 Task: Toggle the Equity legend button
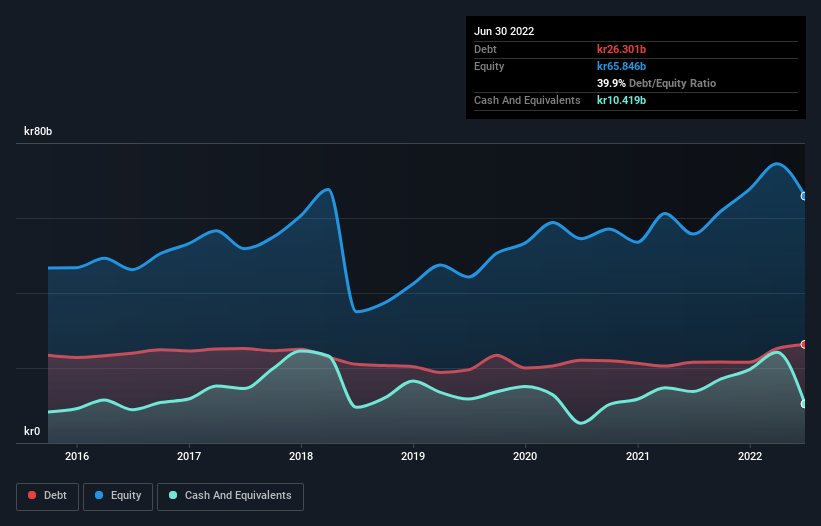click(x=118, y=496)
